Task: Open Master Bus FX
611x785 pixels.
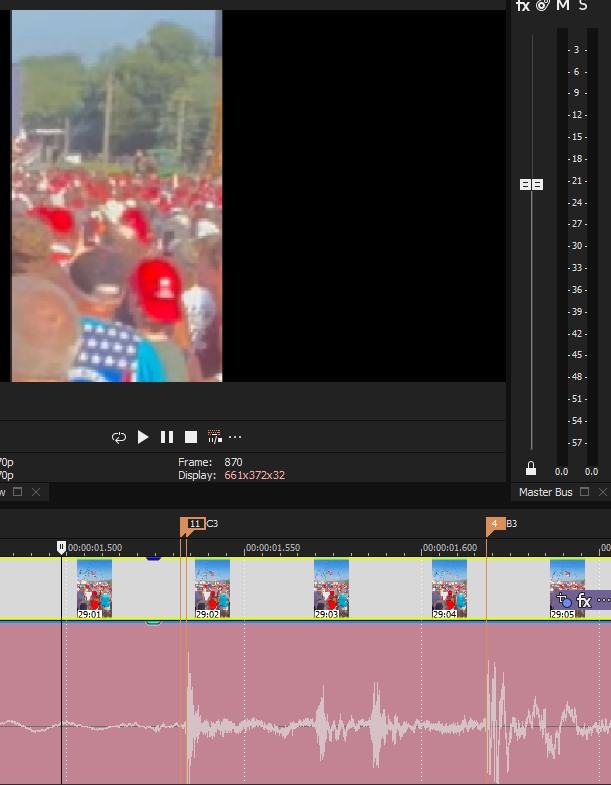Action: point(522,6)
